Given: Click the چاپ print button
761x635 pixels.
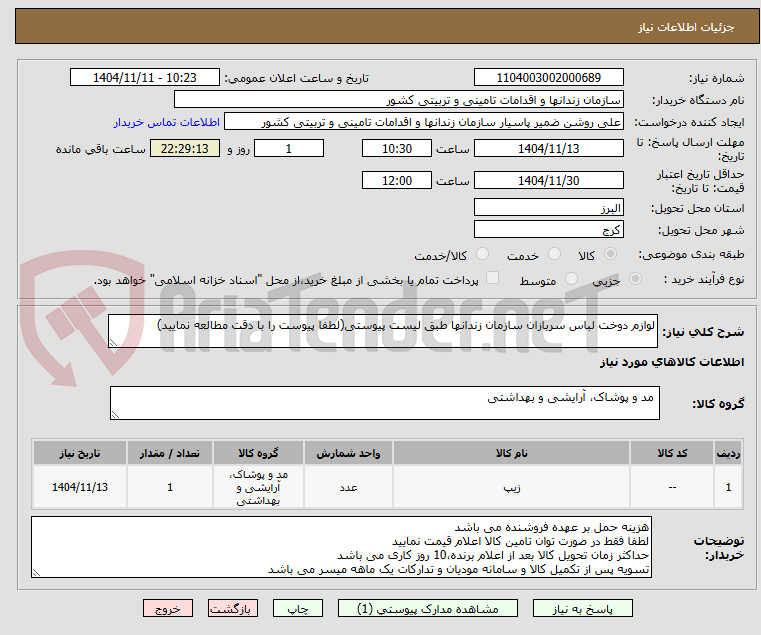Looking at the screenshot, I should 298,608.
